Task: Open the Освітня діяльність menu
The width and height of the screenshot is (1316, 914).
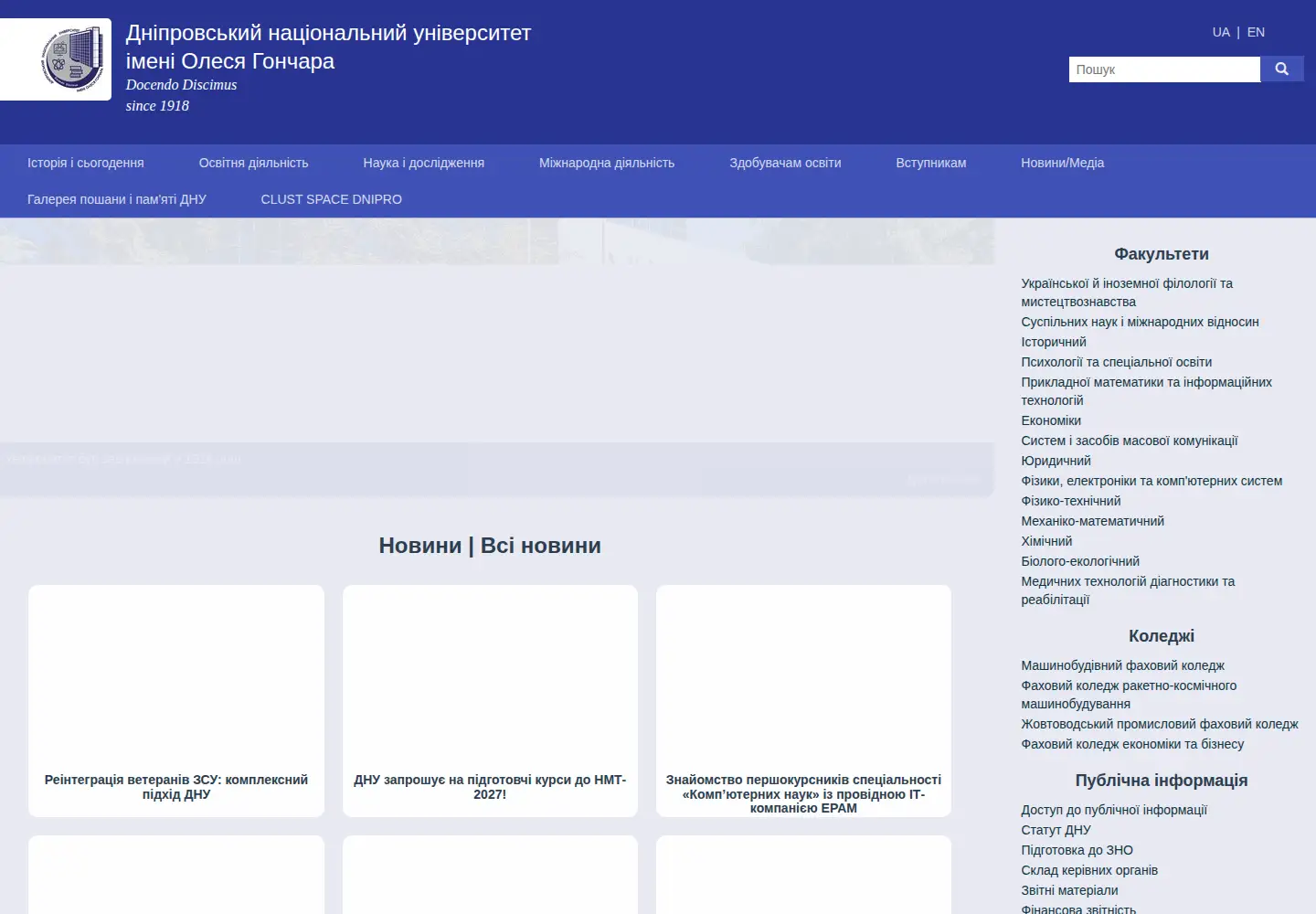Action: 254,163
